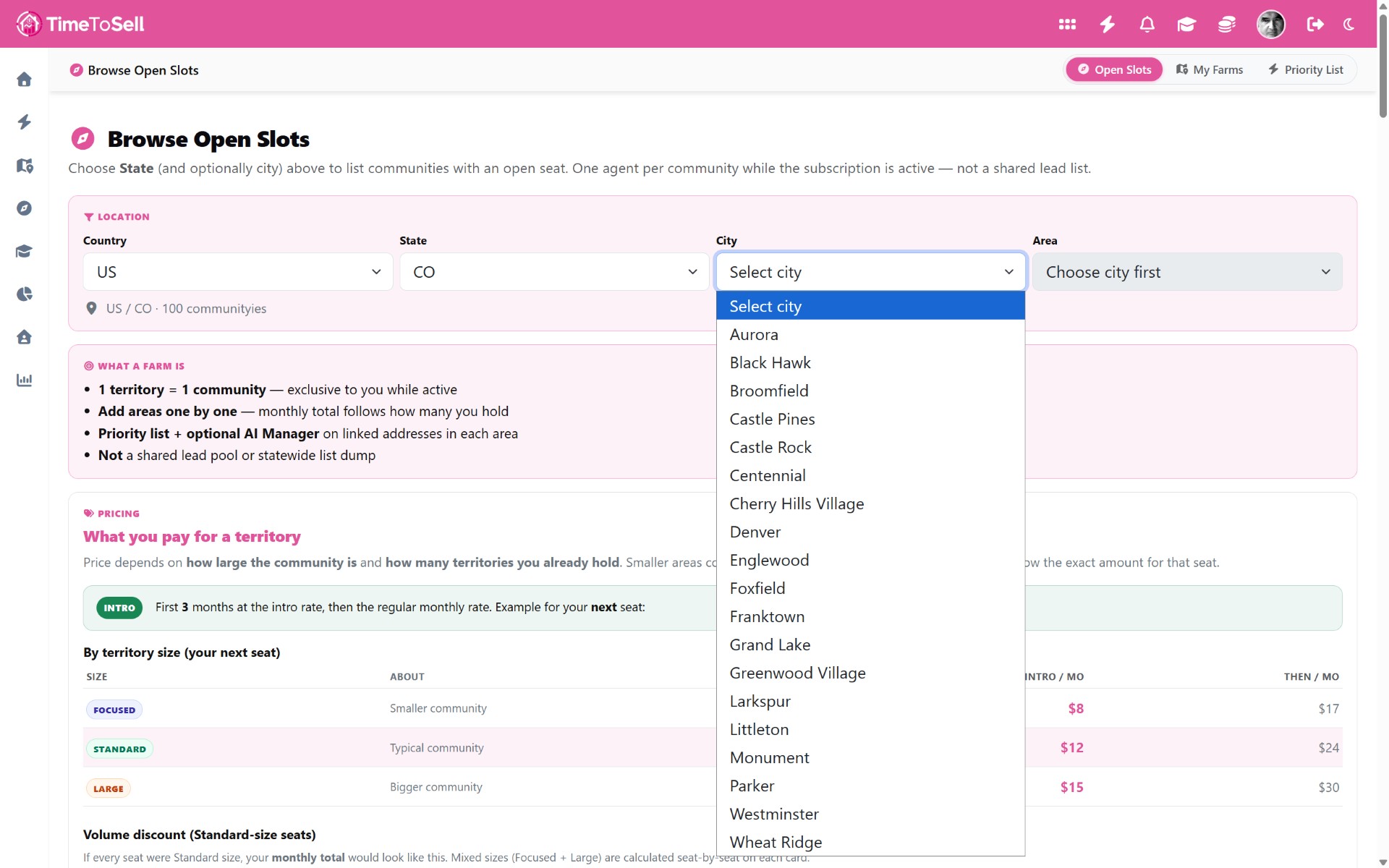The image size is (1389, 868).
Task: Choose the 'Select city' placeholder option
Action: coord(870,306)
